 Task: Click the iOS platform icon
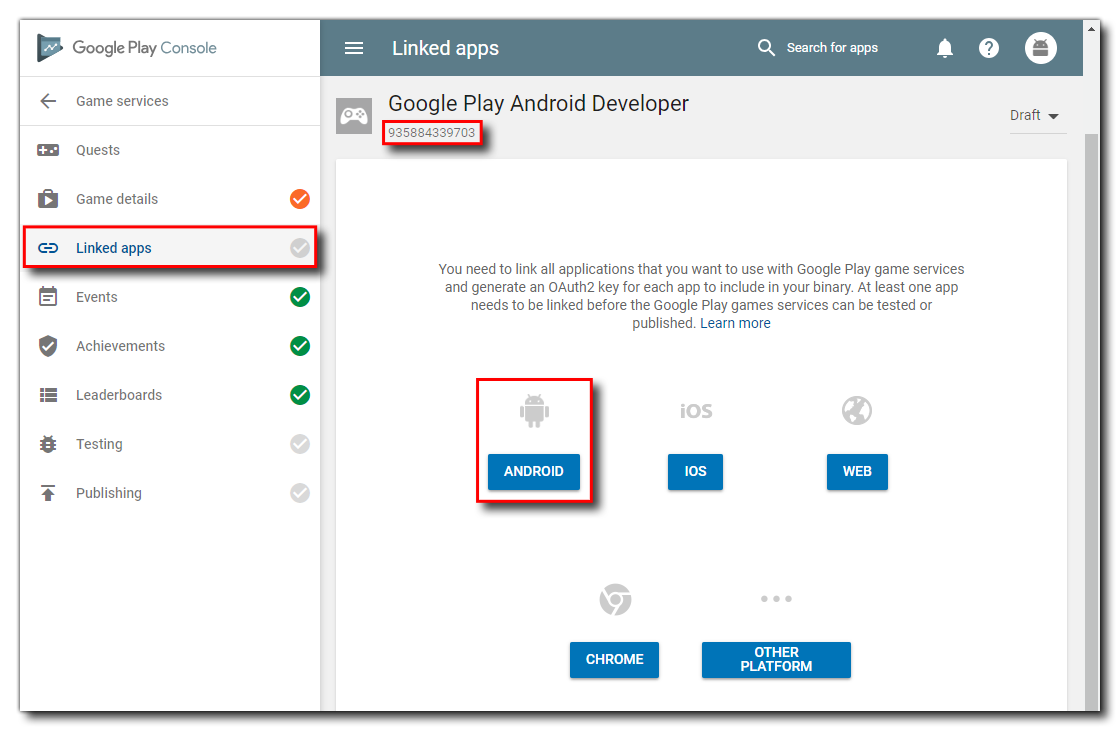click(x=696, y=411)
